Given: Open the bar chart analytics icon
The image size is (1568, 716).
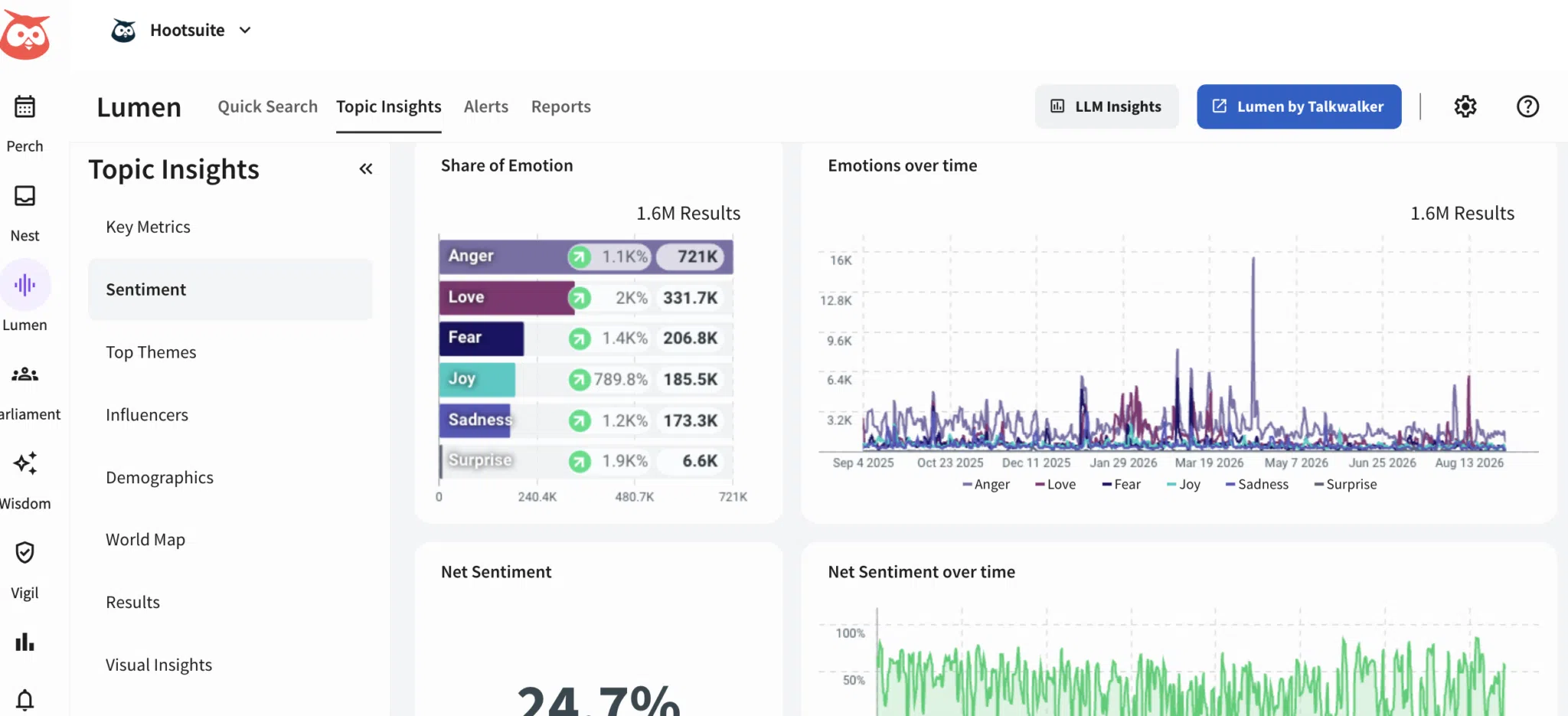Looking at the screenshot, I should (x=24, y=642).
